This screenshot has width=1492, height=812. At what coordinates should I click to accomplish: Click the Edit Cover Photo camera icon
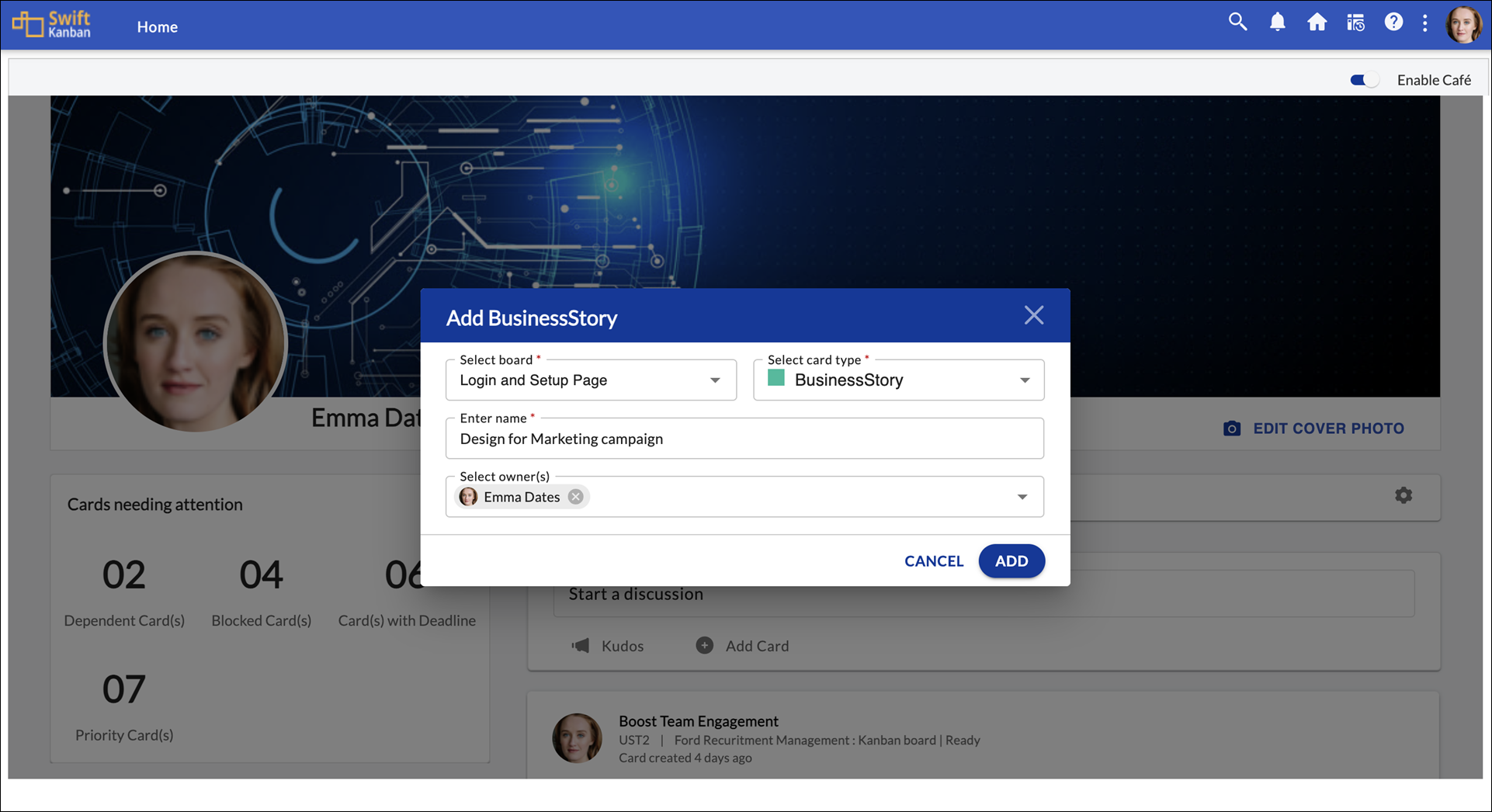pyautogui.click(x=1231, y=429)
